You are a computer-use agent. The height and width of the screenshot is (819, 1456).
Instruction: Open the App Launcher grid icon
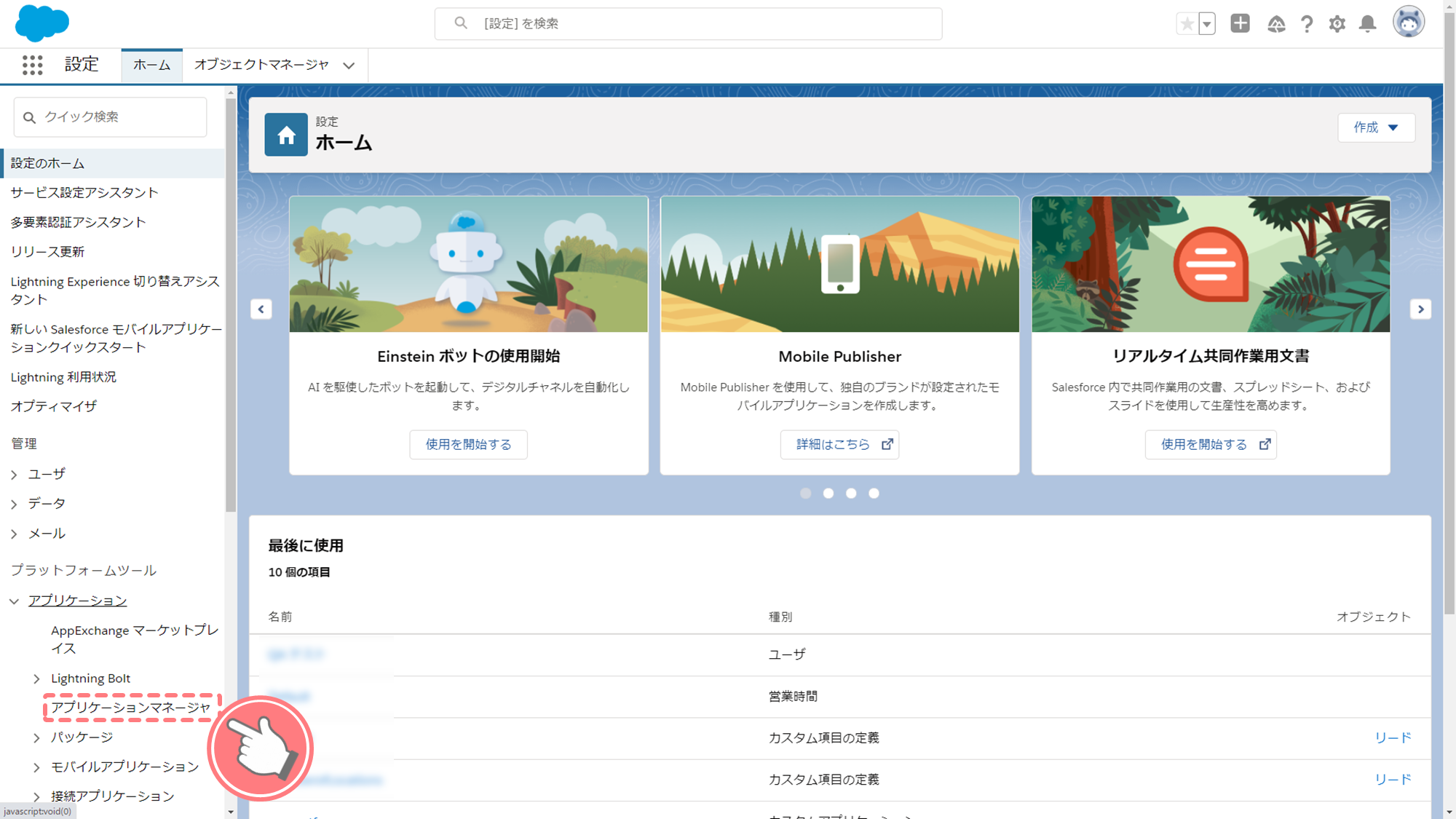(x=32, y=65)
